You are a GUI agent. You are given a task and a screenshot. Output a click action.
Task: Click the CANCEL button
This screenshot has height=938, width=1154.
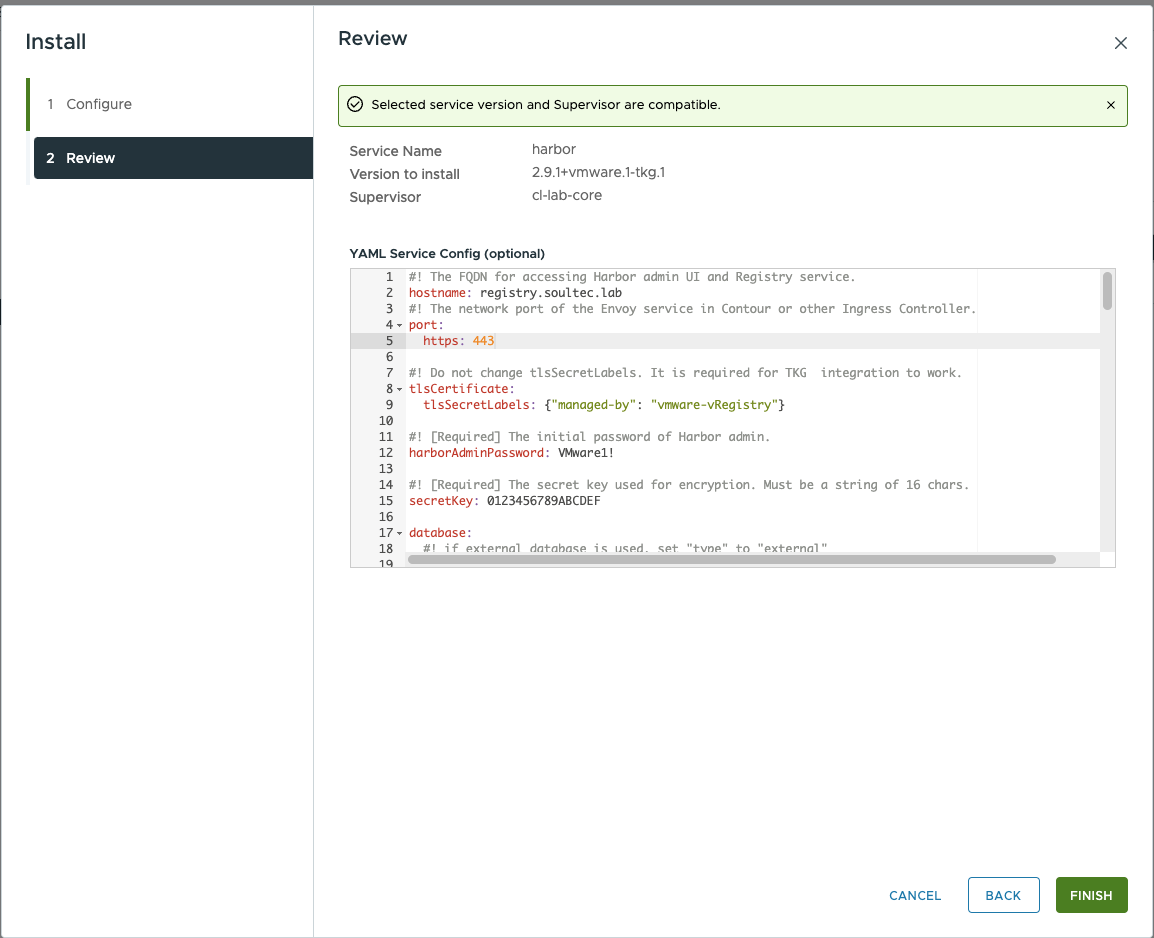coord(915,895)
